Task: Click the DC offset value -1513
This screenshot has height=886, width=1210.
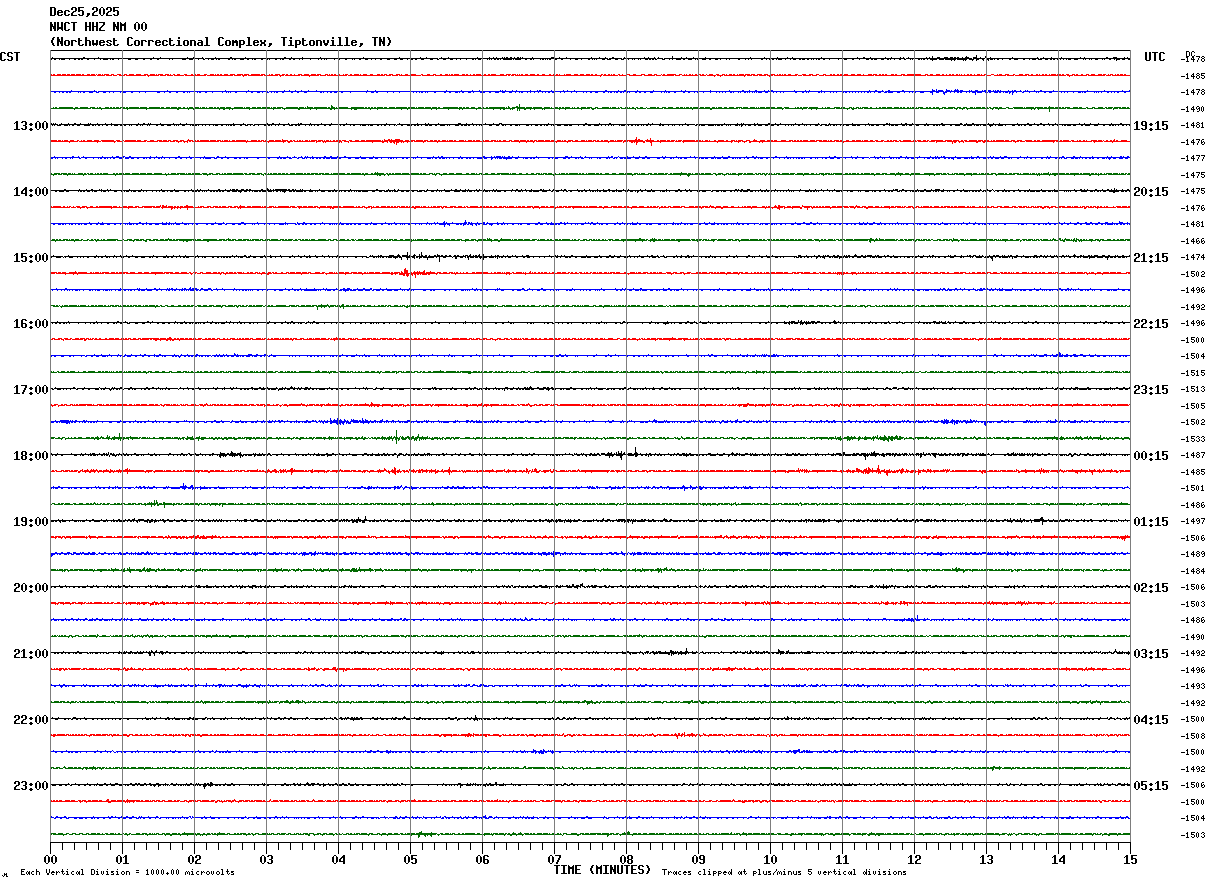Action: click(x=1193, y=389)
